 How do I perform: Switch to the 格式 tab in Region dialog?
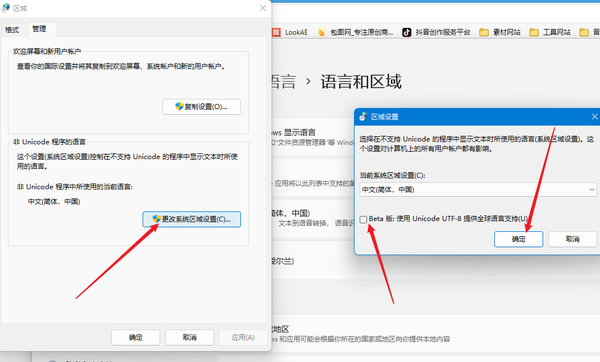pyautogui.click(x=12, y=30)
